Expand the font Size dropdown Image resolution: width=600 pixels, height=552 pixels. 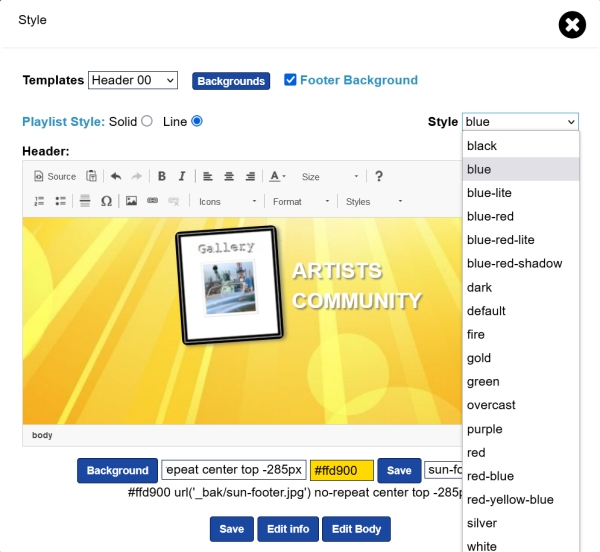coord(329,176)
